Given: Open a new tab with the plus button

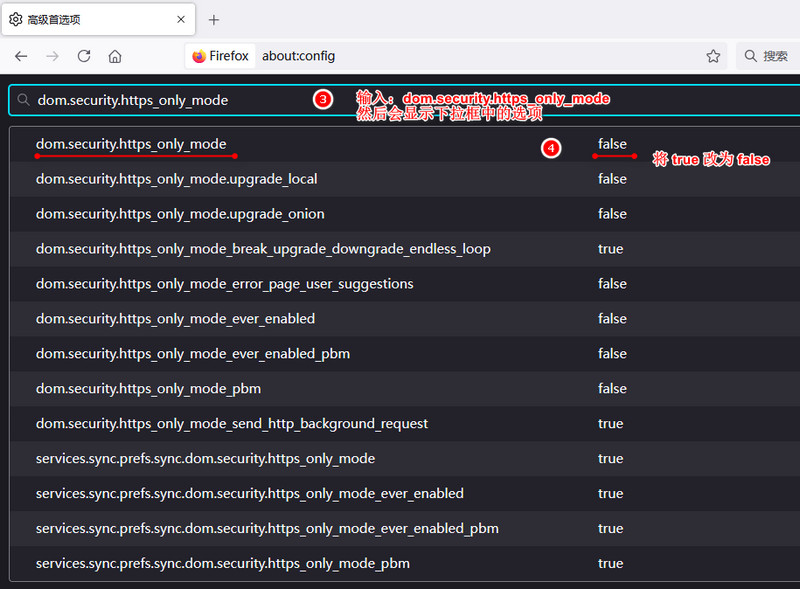Looking at the screenshot, I should pyautogui.click(x=216, y=20).
